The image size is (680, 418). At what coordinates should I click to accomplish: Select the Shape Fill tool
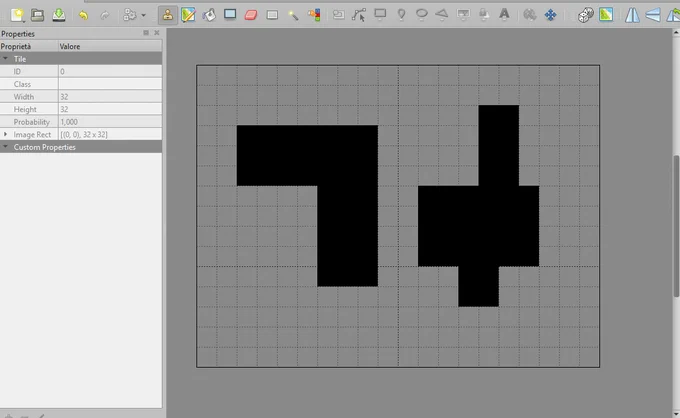[230, 15]
